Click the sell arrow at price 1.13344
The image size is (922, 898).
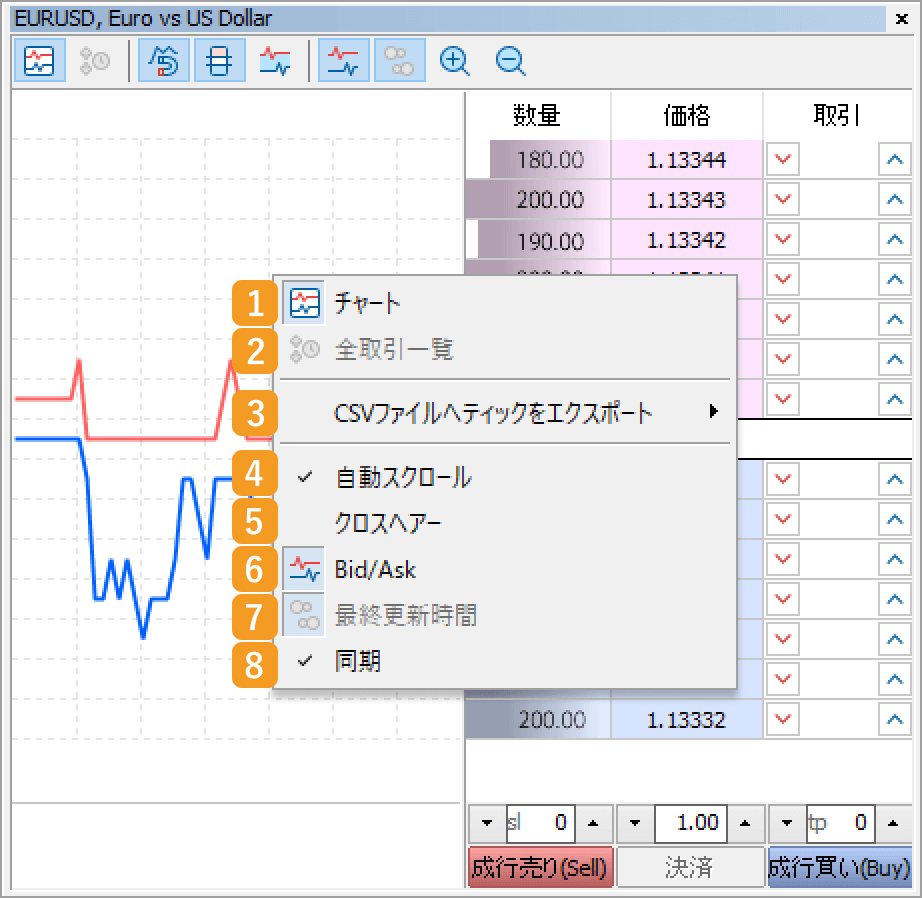click(x=783, y=159)
